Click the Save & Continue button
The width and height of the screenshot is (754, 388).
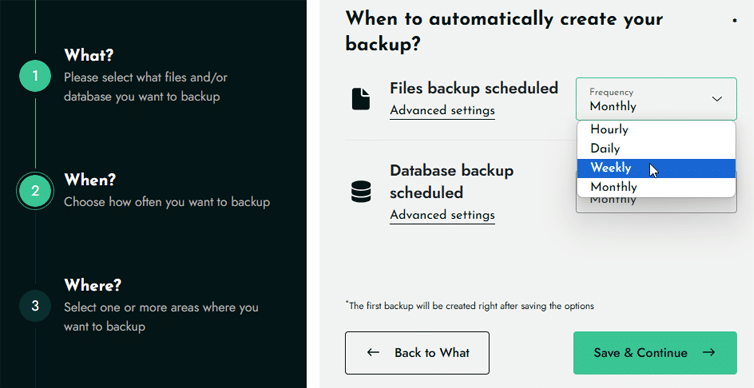655,353
